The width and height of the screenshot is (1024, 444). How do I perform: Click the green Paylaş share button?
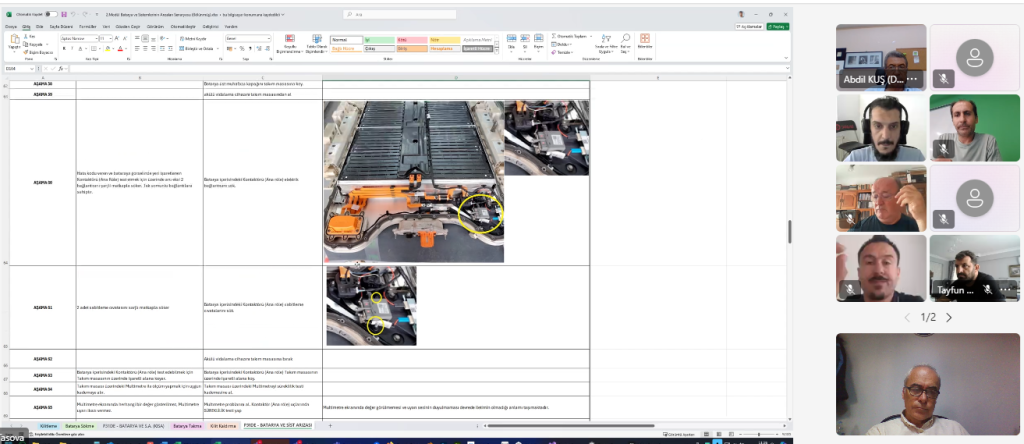[777, 27]
